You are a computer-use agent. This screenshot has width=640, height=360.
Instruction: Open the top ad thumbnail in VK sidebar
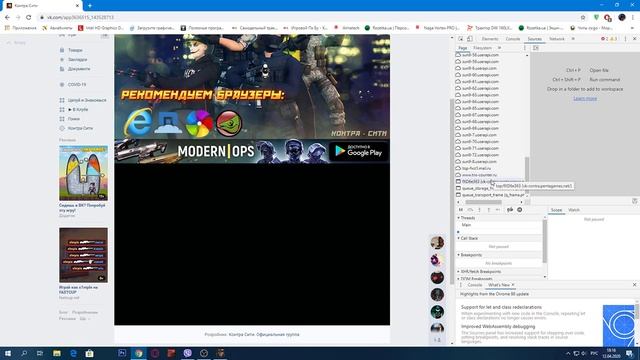83,173
